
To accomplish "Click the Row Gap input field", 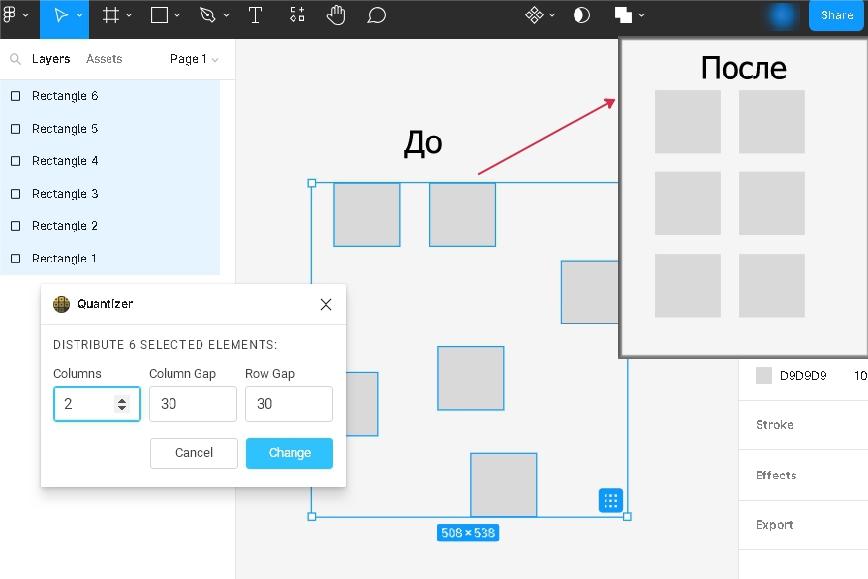I will click(288, 404).
